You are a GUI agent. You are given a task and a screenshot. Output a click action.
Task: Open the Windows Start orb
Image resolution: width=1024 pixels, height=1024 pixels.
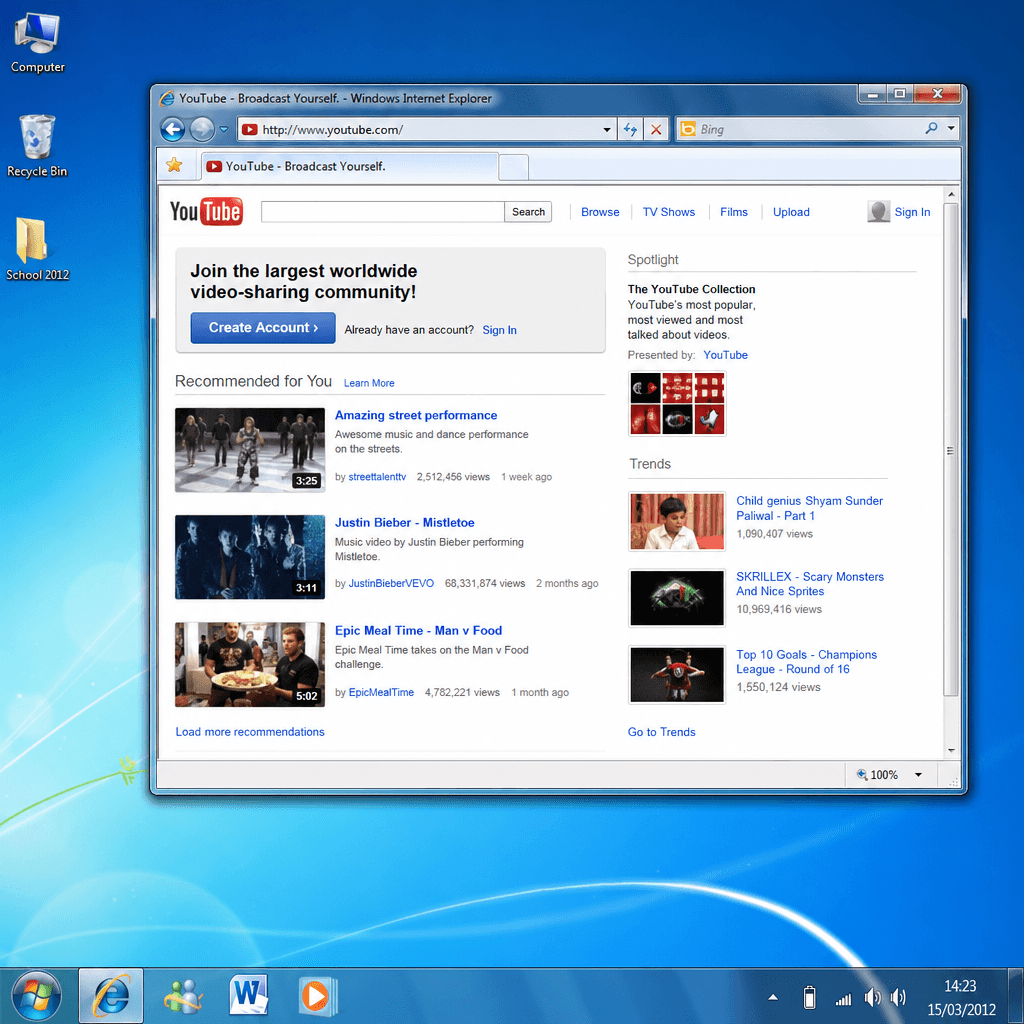37,997
